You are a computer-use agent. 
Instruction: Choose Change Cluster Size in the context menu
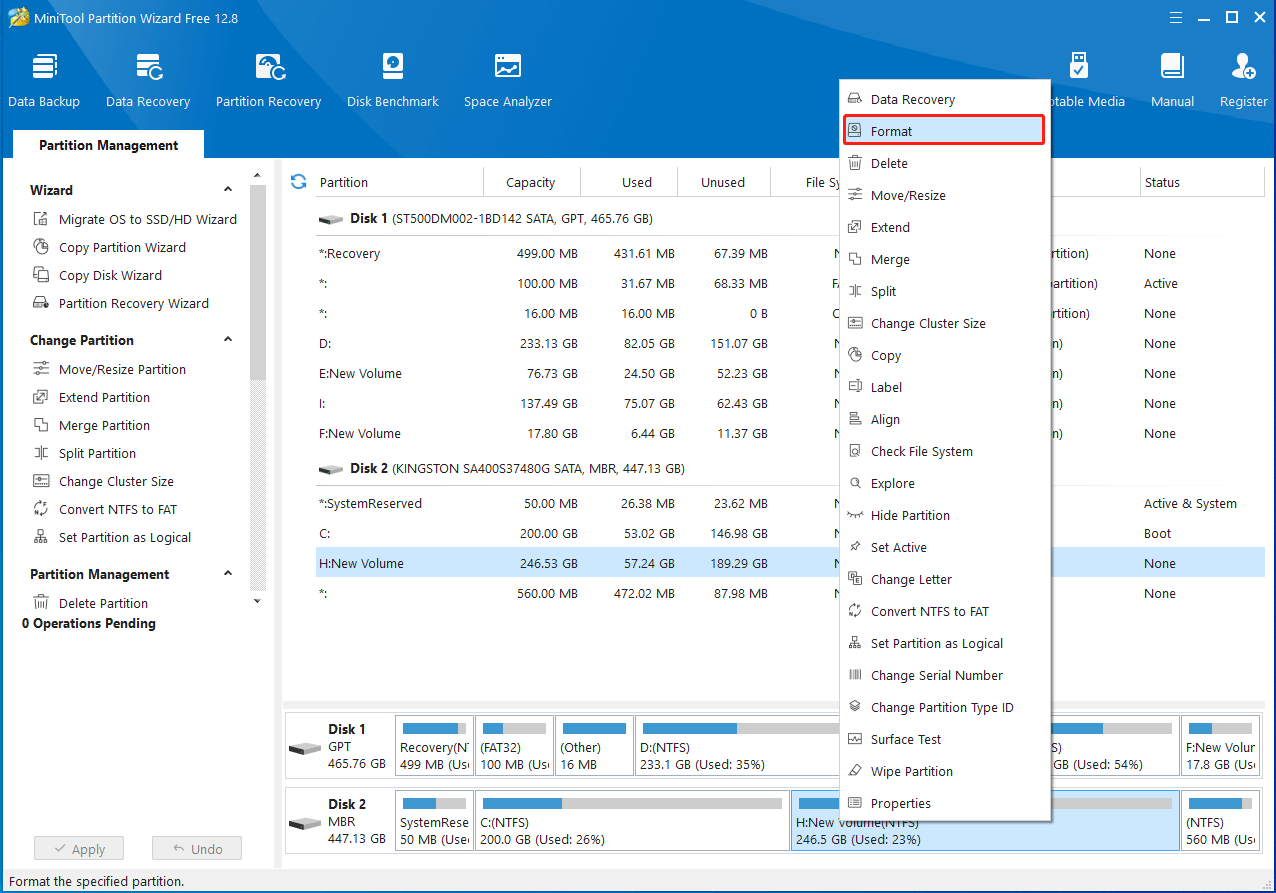click(944, 323)
